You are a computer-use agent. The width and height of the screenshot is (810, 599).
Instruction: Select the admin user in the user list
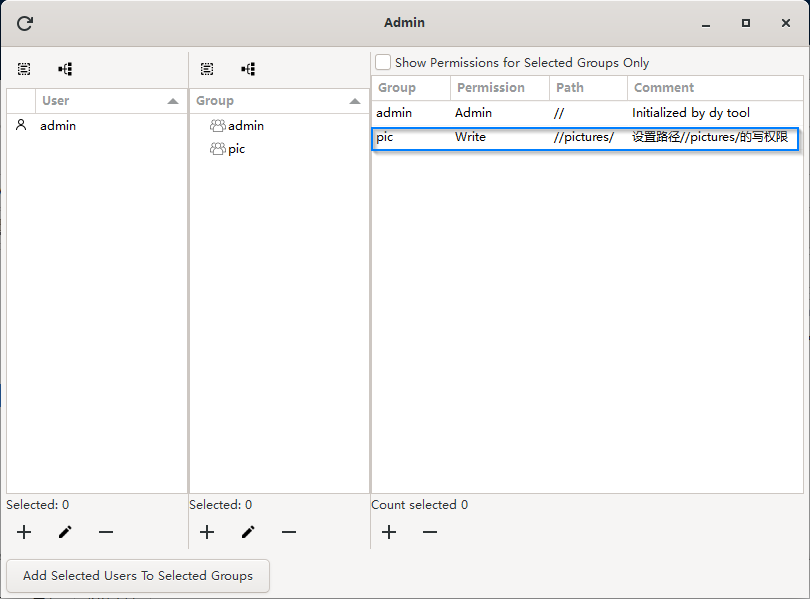click(x=58, y=125)
